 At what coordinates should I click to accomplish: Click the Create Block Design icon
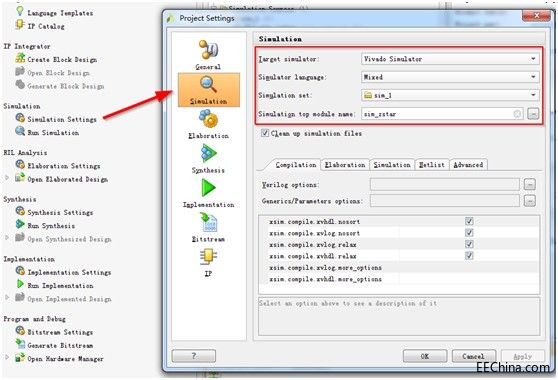[x=20, y=58]
